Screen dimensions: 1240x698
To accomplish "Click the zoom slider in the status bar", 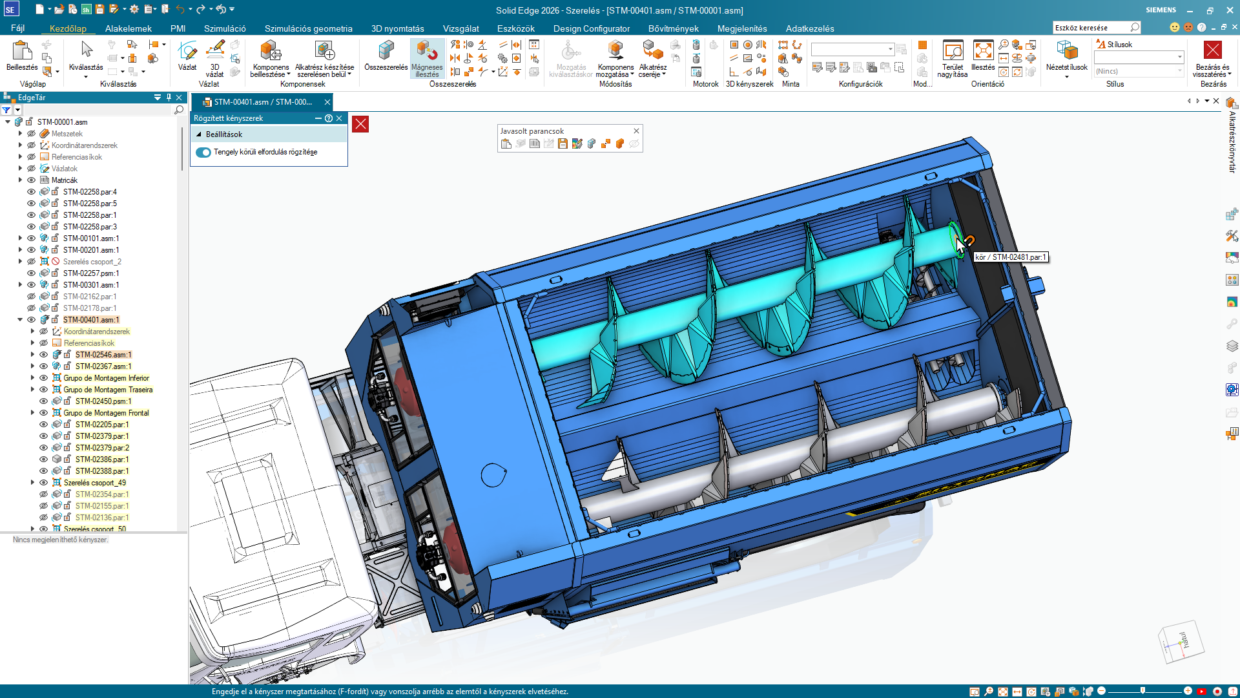I will click(1142, 691).
